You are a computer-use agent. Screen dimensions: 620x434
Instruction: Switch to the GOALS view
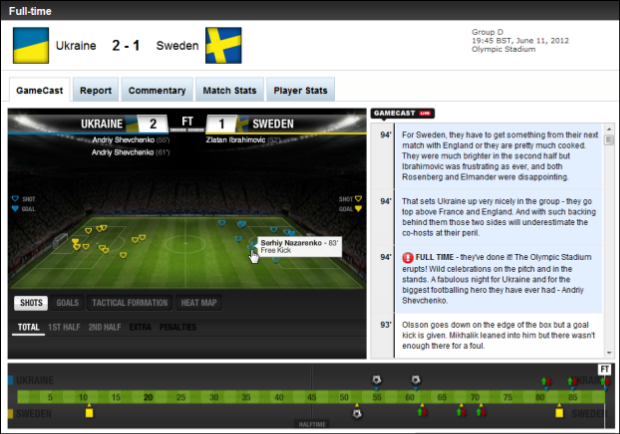click(68, 303)
